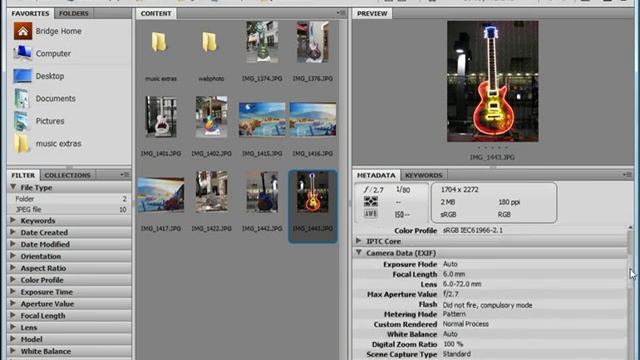
Task: Open music extras favorite folder
Action: 47,143
